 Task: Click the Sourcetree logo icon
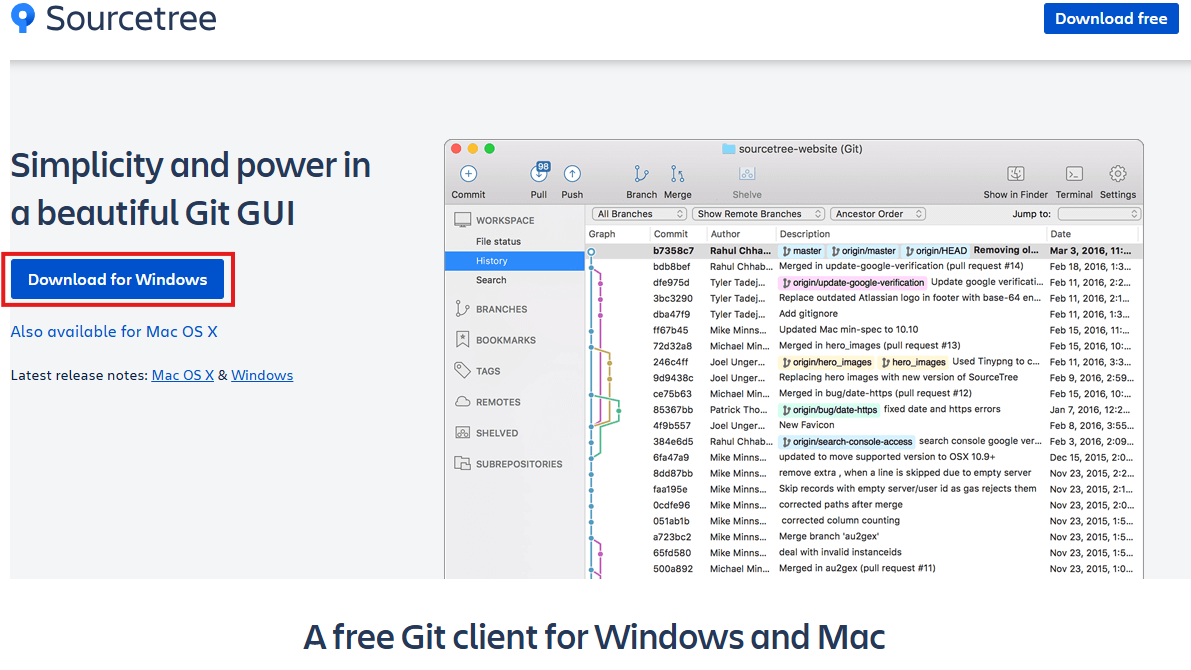[x=22, y=17]
